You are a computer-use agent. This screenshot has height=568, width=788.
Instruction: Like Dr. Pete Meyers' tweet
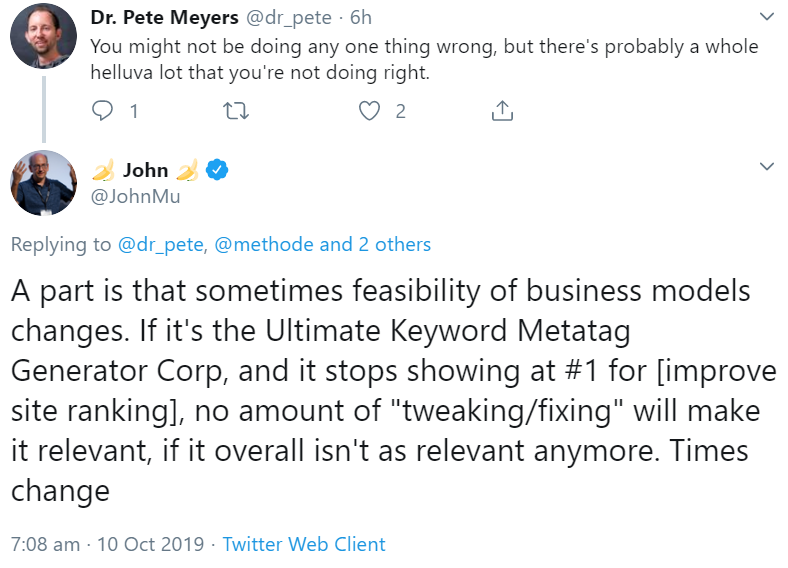[x=371, y=111]
